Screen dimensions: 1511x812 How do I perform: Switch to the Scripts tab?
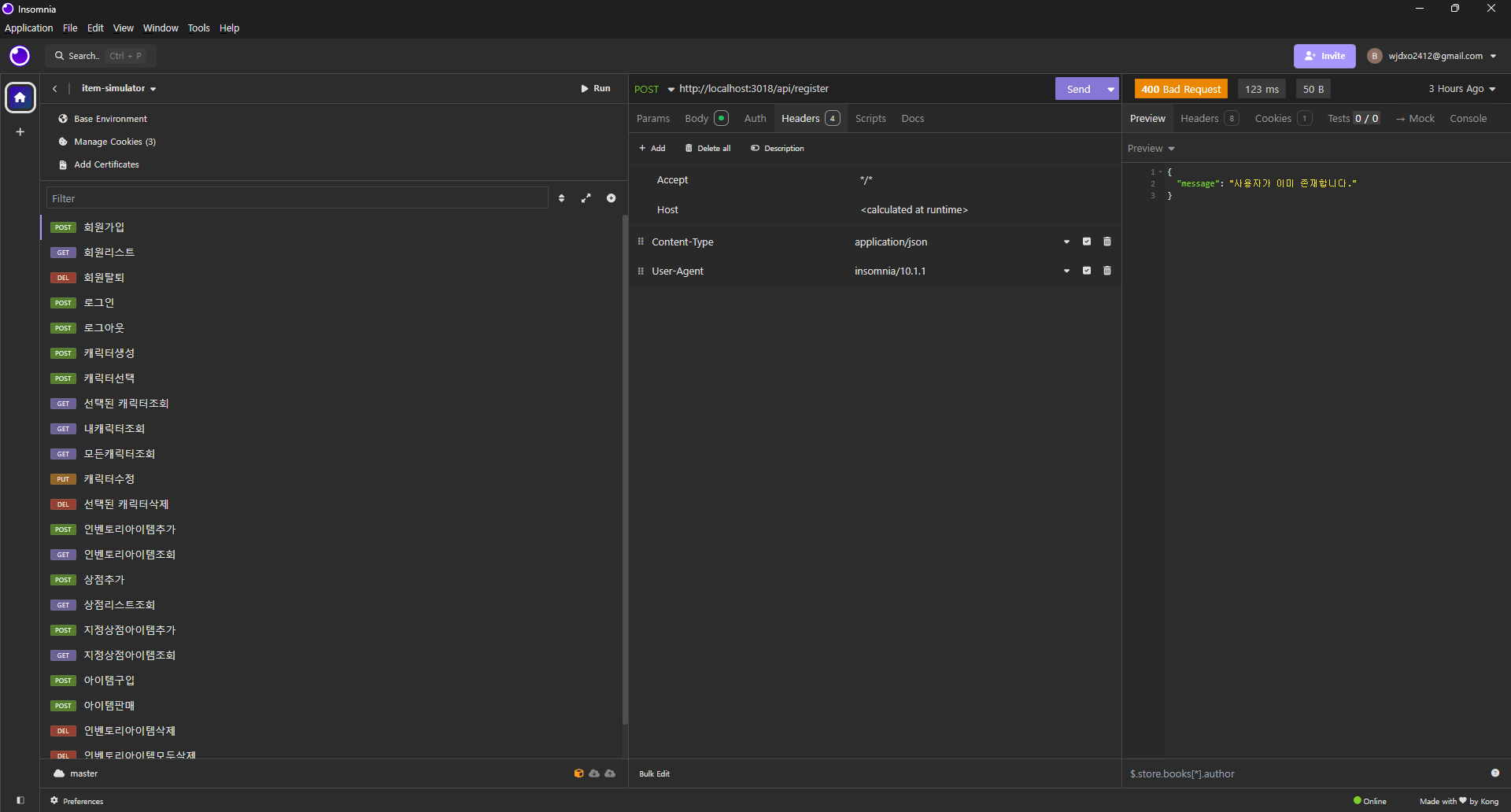pos(870,118)
